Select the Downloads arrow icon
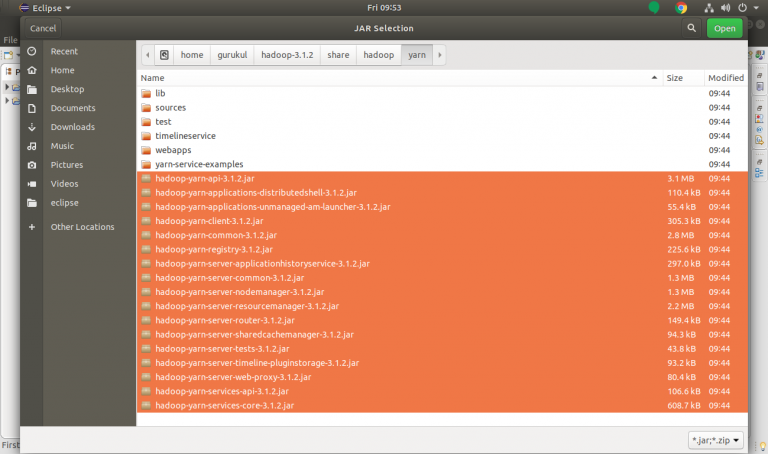 [32, 127]
